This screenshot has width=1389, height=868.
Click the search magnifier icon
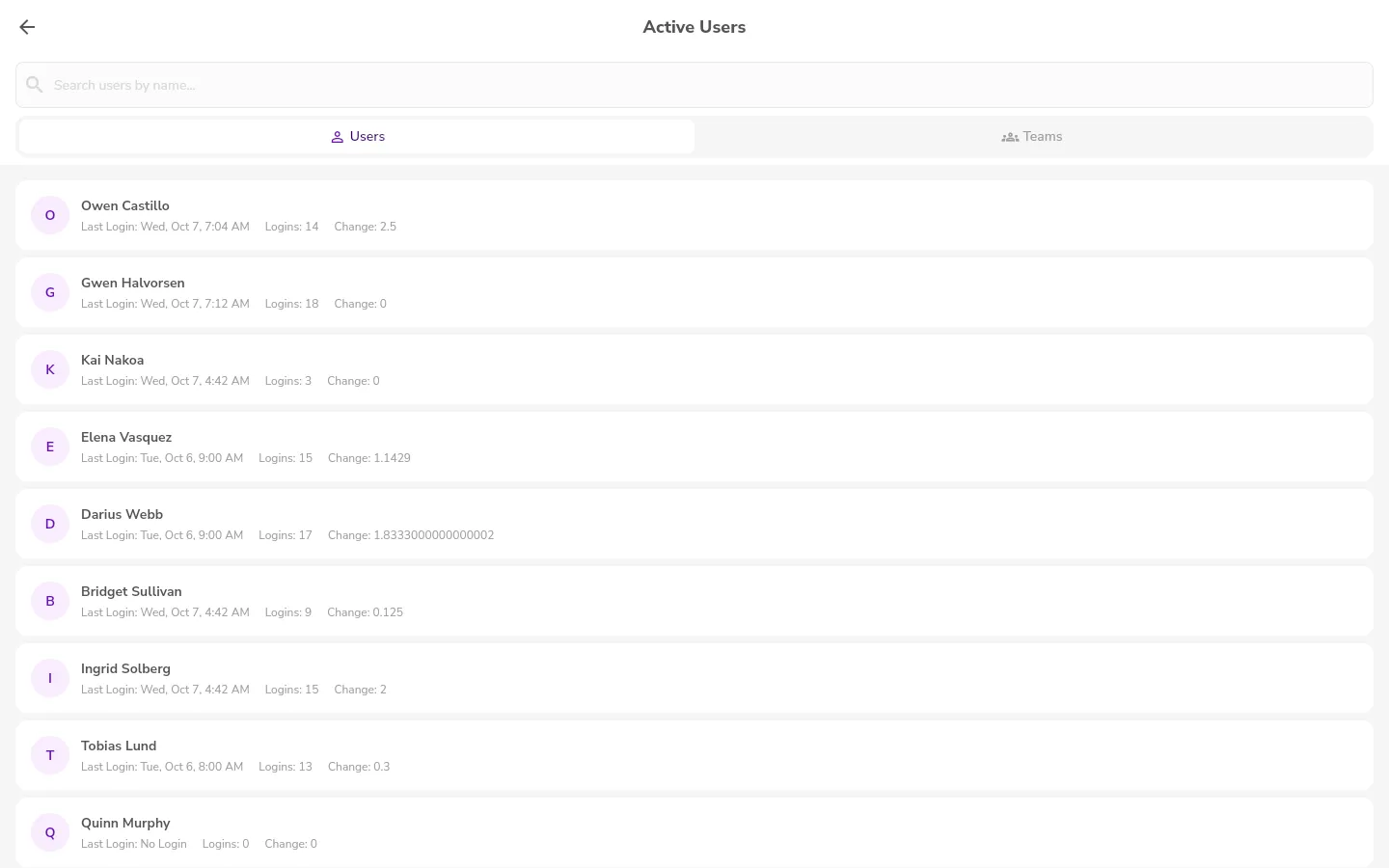click(35, 85)
